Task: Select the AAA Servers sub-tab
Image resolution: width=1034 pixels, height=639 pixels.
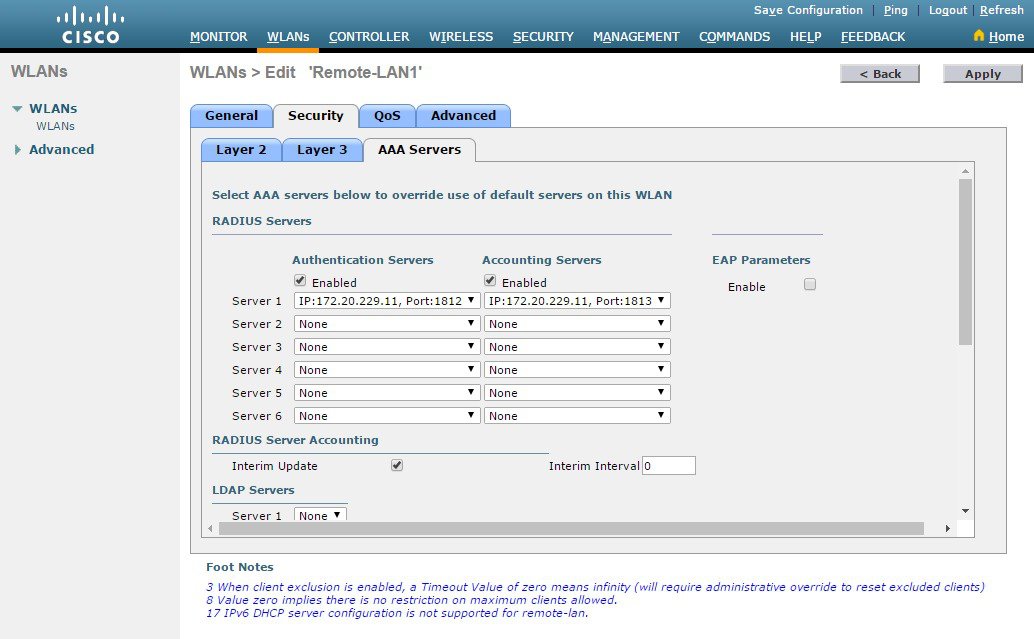Action: click(x=419, y=150)
